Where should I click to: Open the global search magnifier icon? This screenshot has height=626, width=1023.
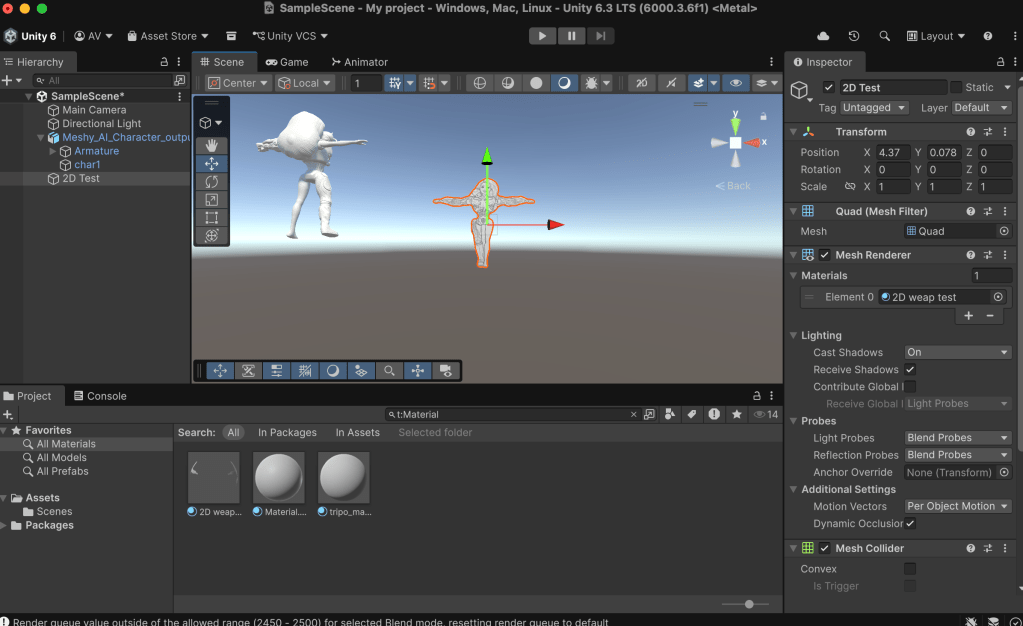coord(884,36)
